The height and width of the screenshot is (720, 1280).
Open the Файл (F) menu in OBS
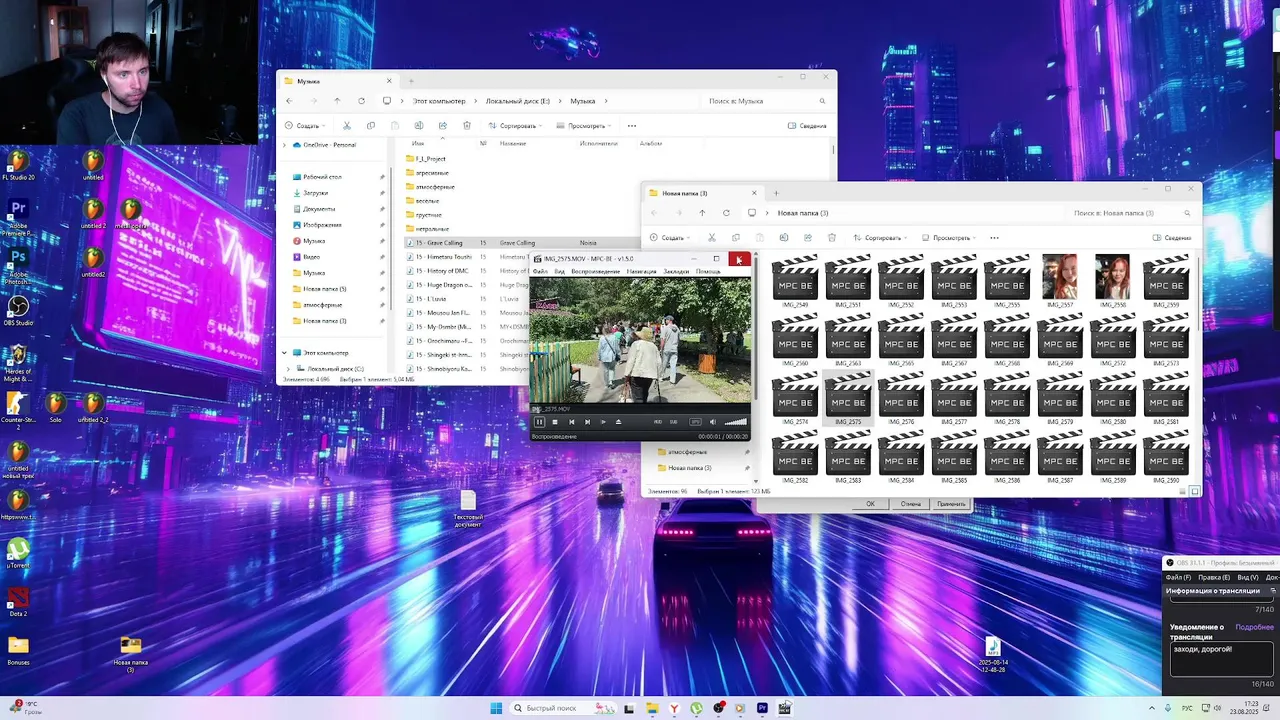click(x=1179, y=577)
